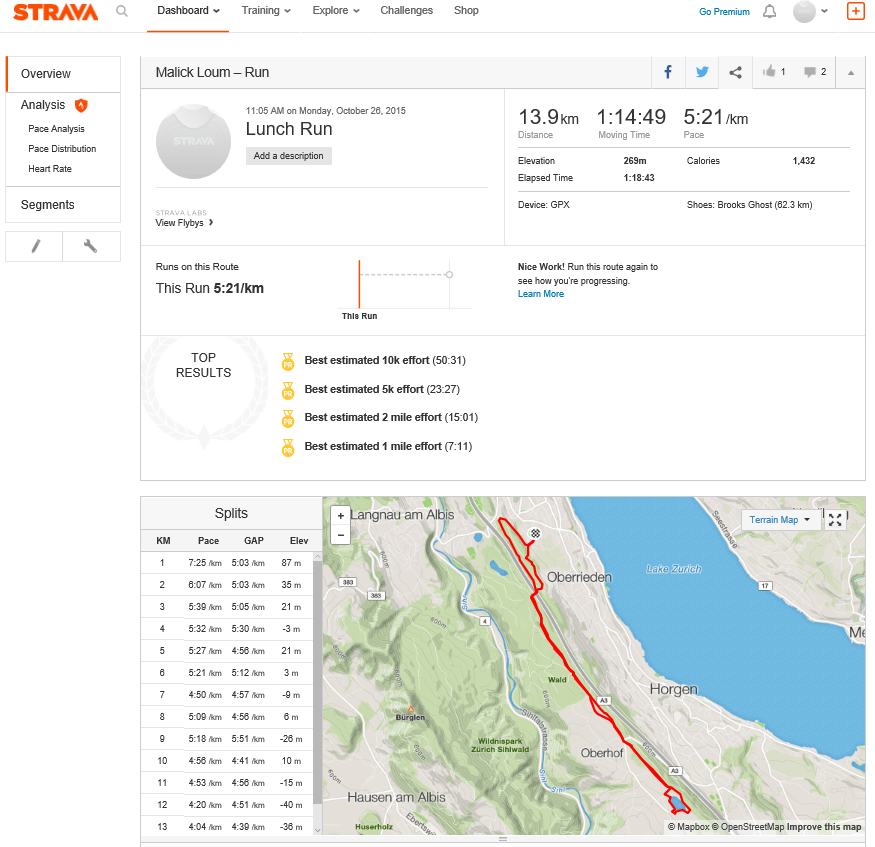Click the orange plus upload icon
Image resolution: width=875 pixels, height=847 pixels.
point(855,12)
